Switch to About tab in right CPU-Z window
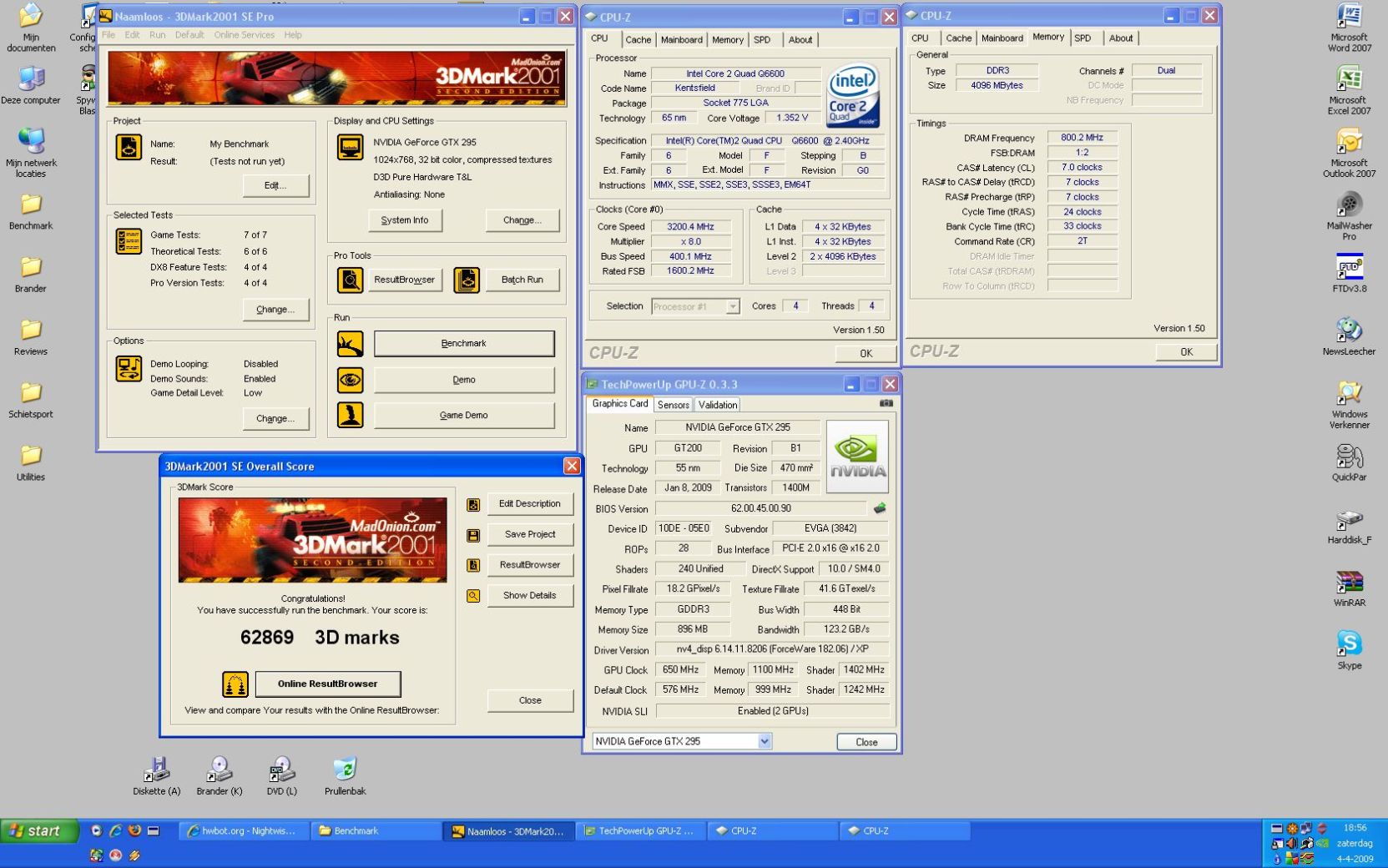The image size is (1388, 868). pos(1121,38)
